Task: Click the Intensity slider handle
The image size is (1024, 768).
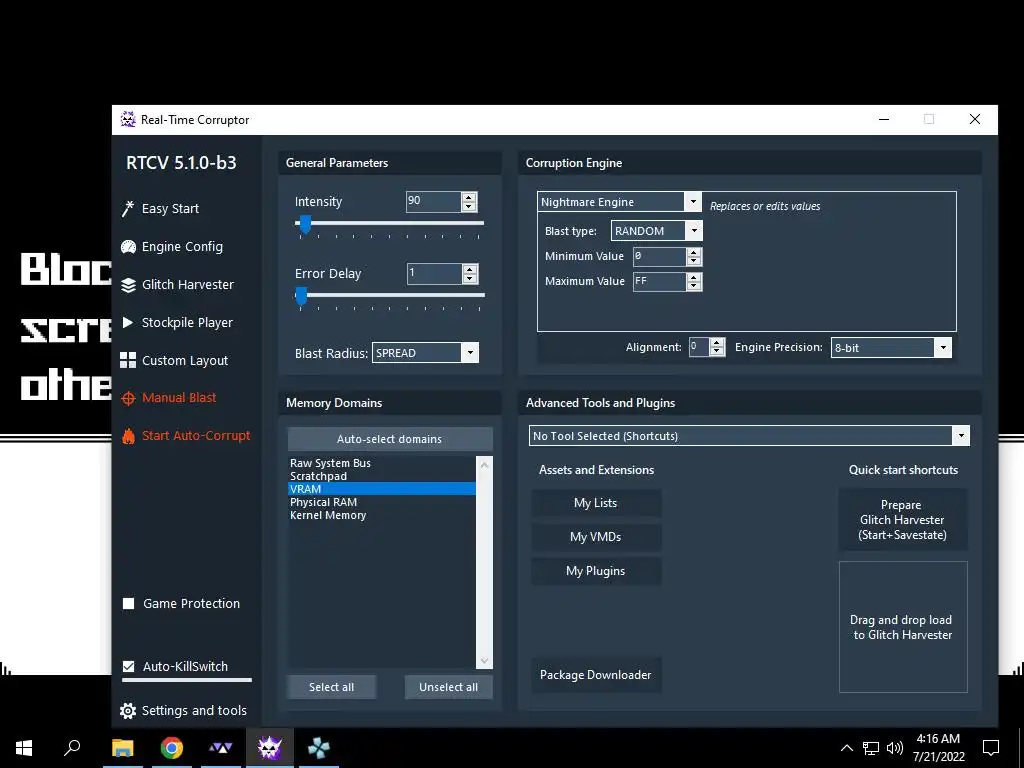Action: click(x=305, y=225)
